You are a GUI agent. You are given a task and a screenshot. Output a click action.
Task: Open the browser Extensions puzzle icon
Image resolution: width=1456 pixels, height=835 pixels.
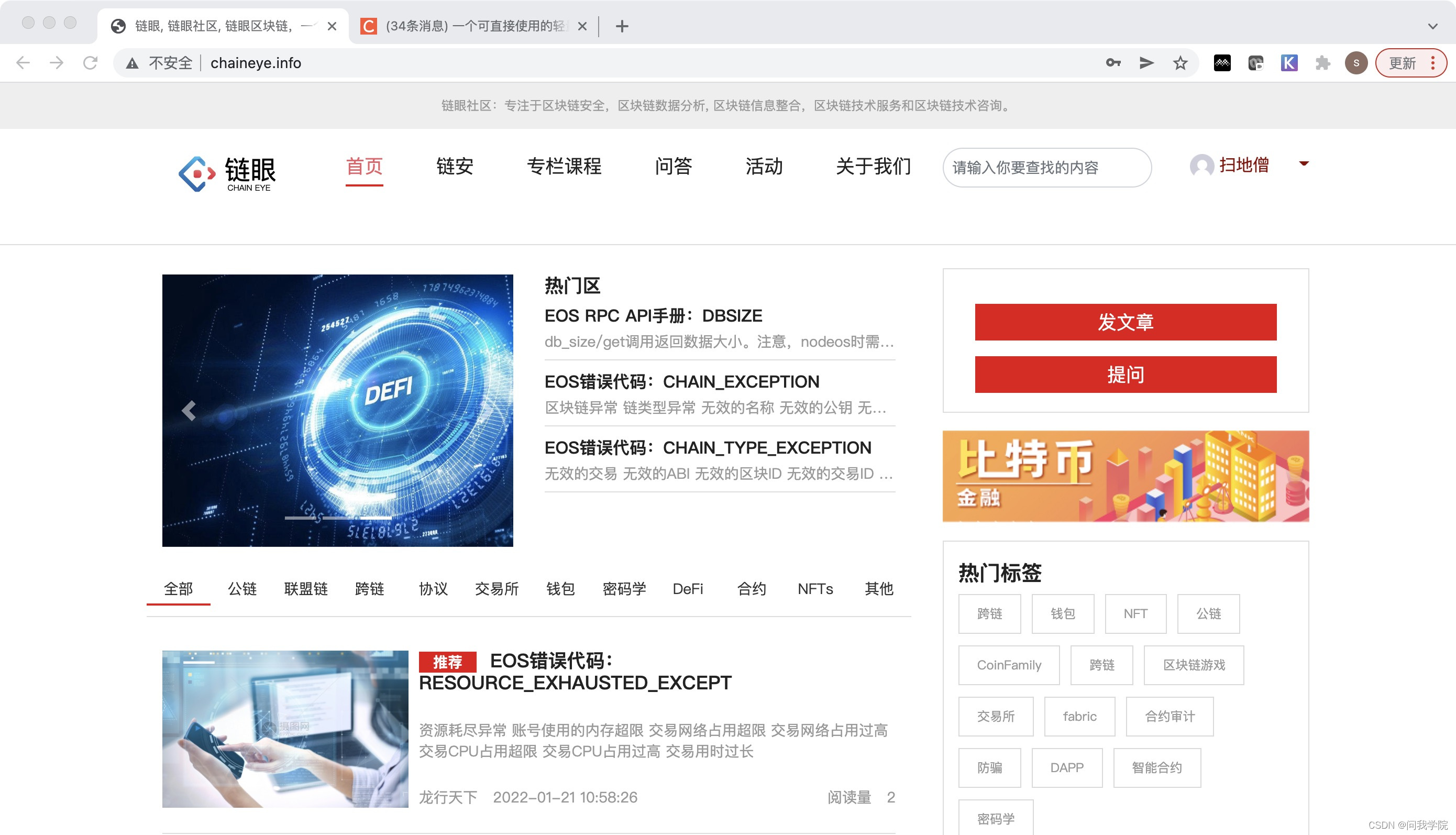[x=1322, y=63]
